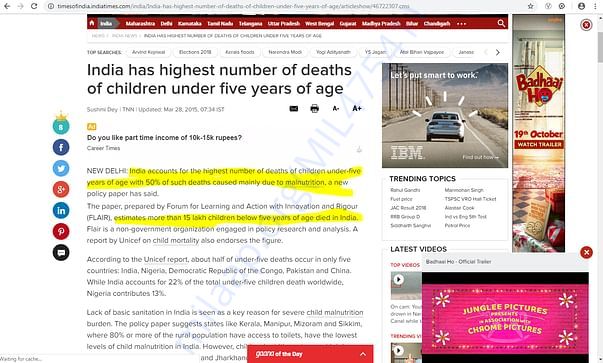The width and height of the screenshot is (603, 363).
Task: Follow the child mortality link in the article text
Action: tap(176, 240)
